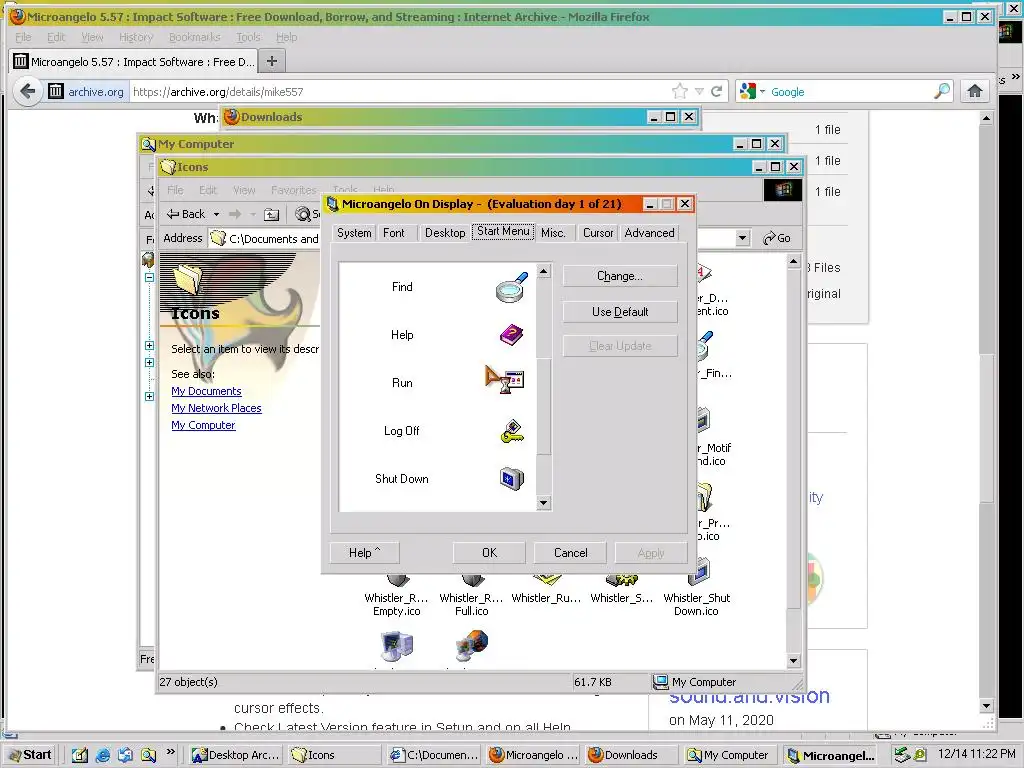
Task: Switch to the Font tab
Action: coord(394,233)
